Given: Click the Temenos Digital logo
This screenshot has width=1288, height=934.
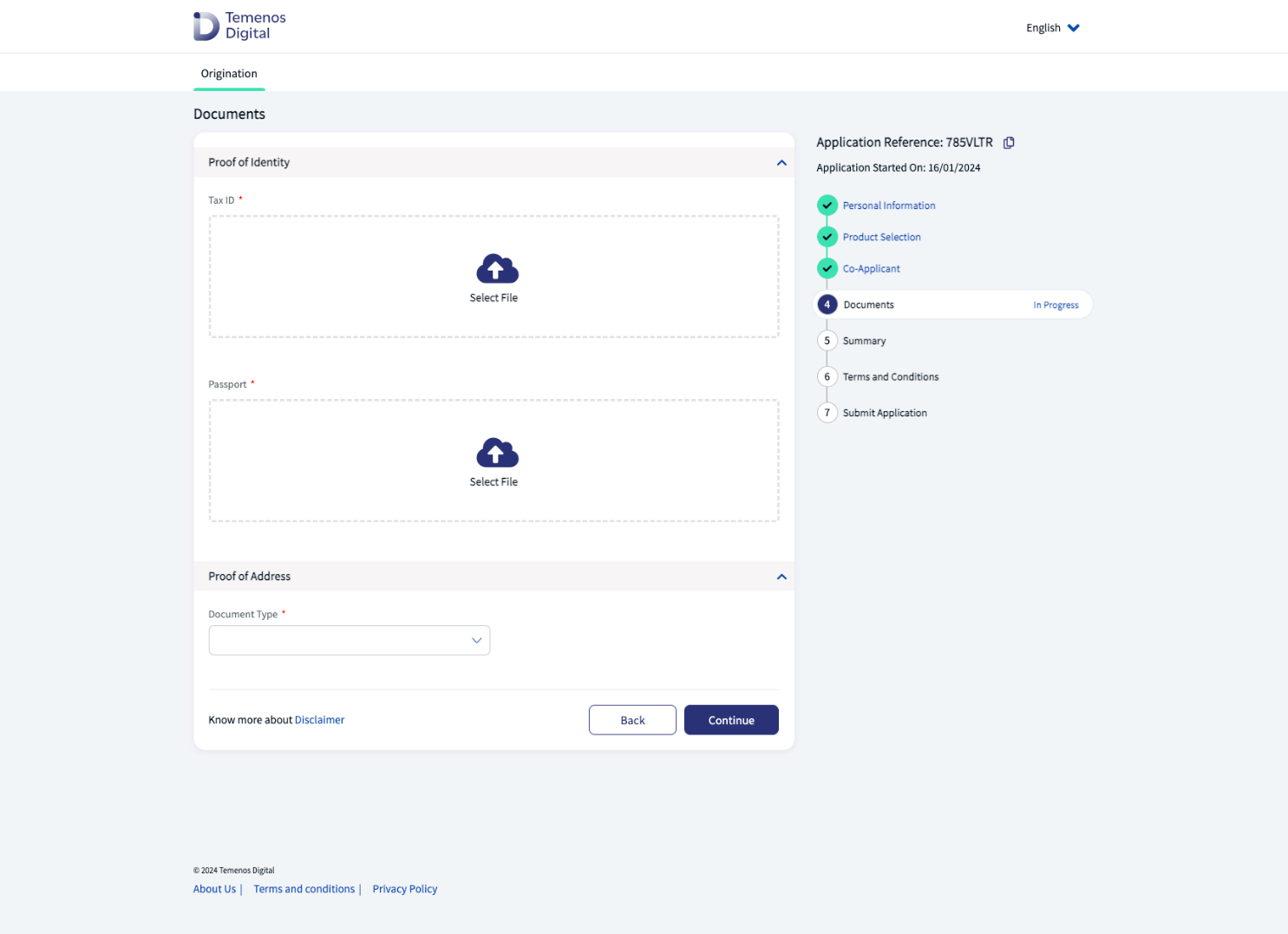Looking at the screenshot, I should tap(239, 26).
